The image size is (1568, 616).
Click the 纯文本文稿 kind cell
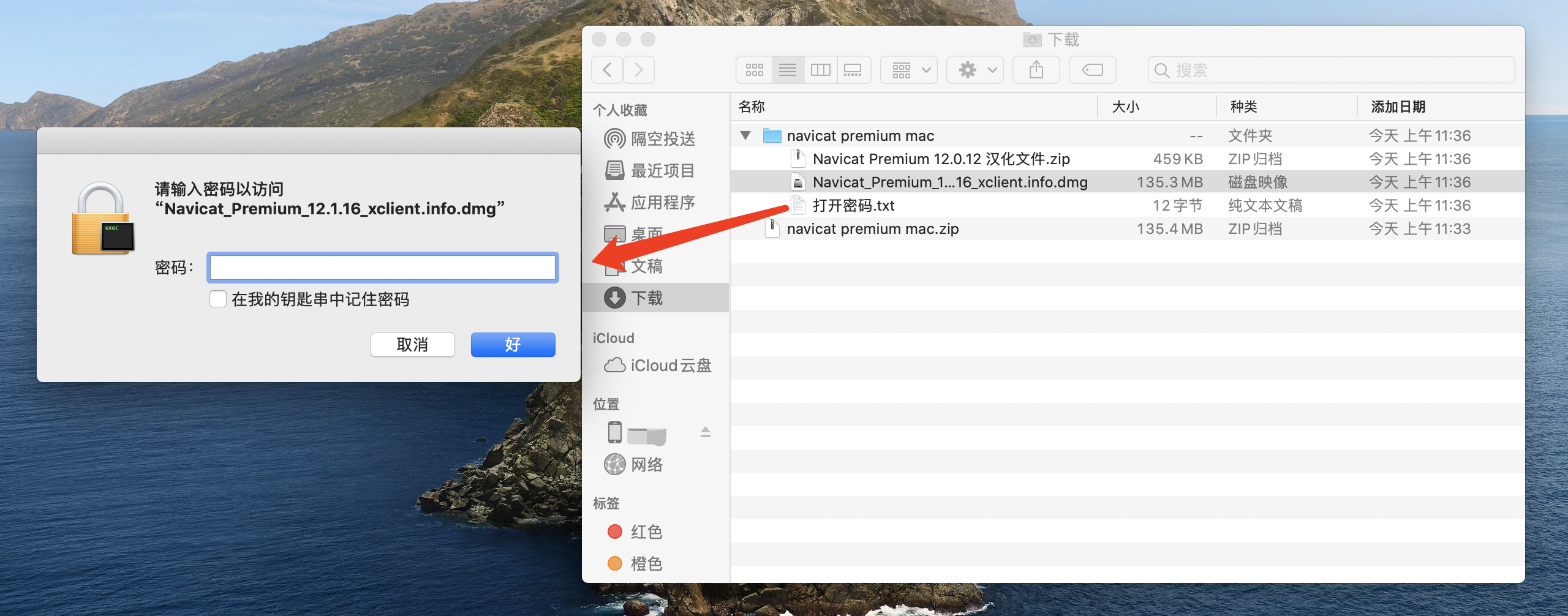click(1265, 206)
